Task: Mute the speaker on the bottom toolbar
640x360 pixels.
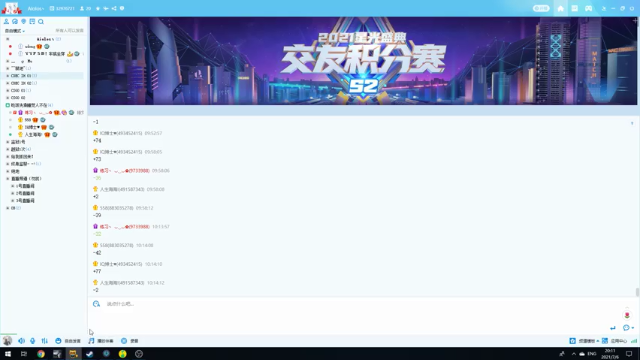Action: point(21,340)
